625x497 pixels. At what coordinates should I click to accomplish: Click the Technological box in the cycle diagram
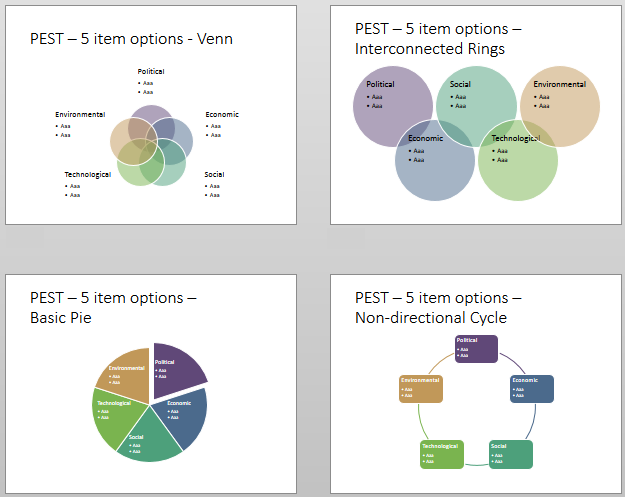point(441,453)
